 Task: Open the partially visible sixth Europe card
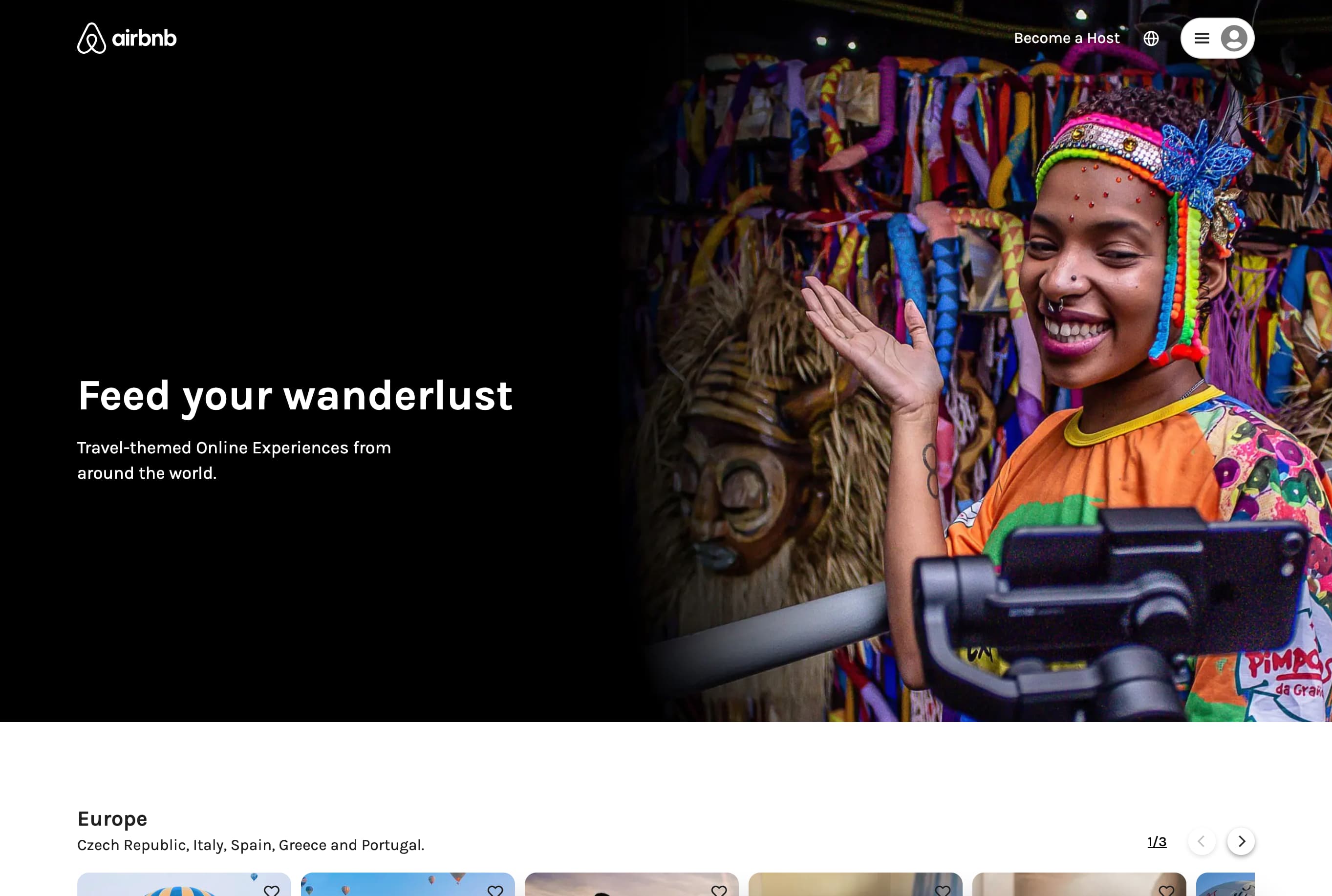[1225, 885]
